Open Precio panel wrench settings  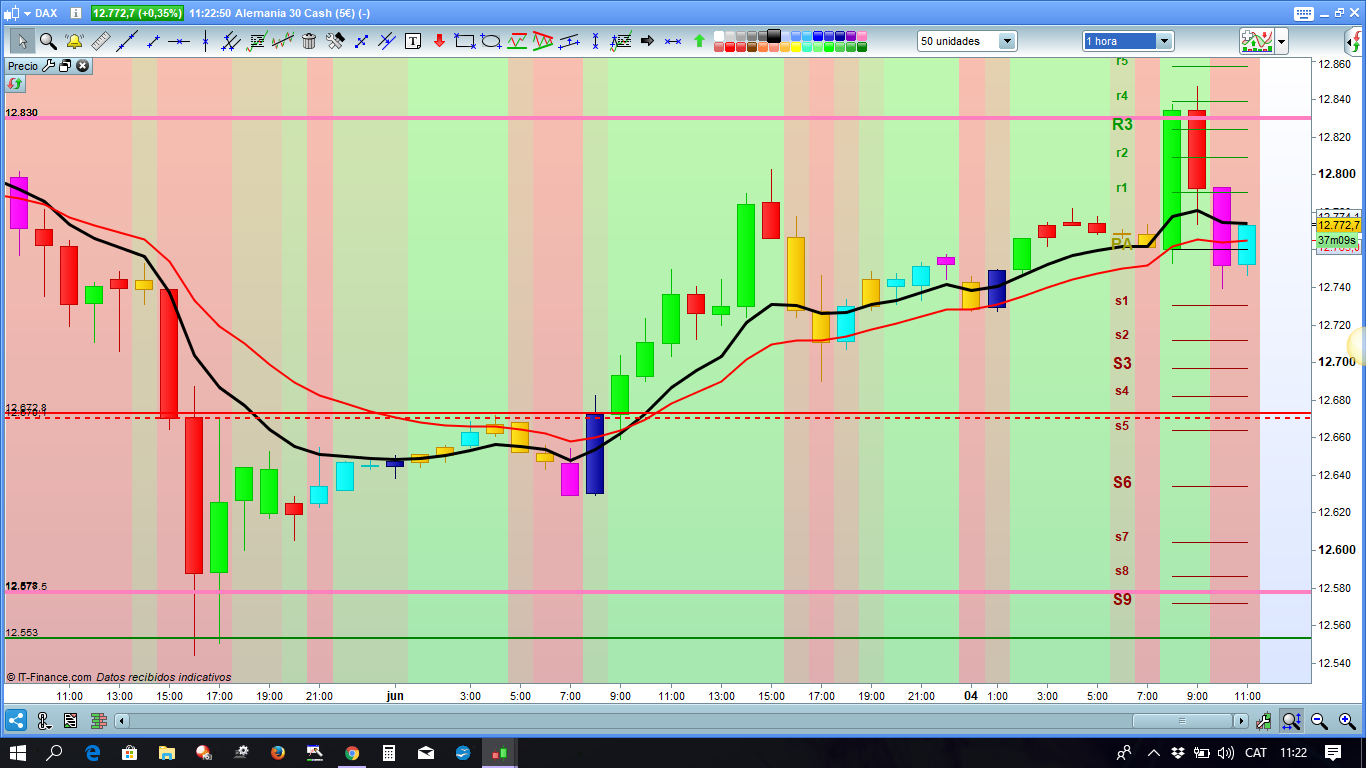(x=48, y=66)
